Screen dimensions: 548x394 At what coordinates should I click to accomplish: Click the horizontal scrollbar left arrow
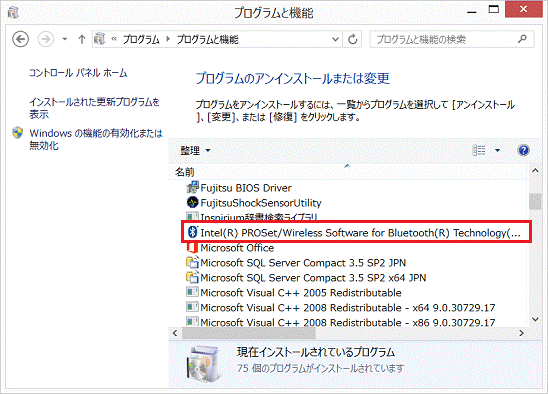175,333
